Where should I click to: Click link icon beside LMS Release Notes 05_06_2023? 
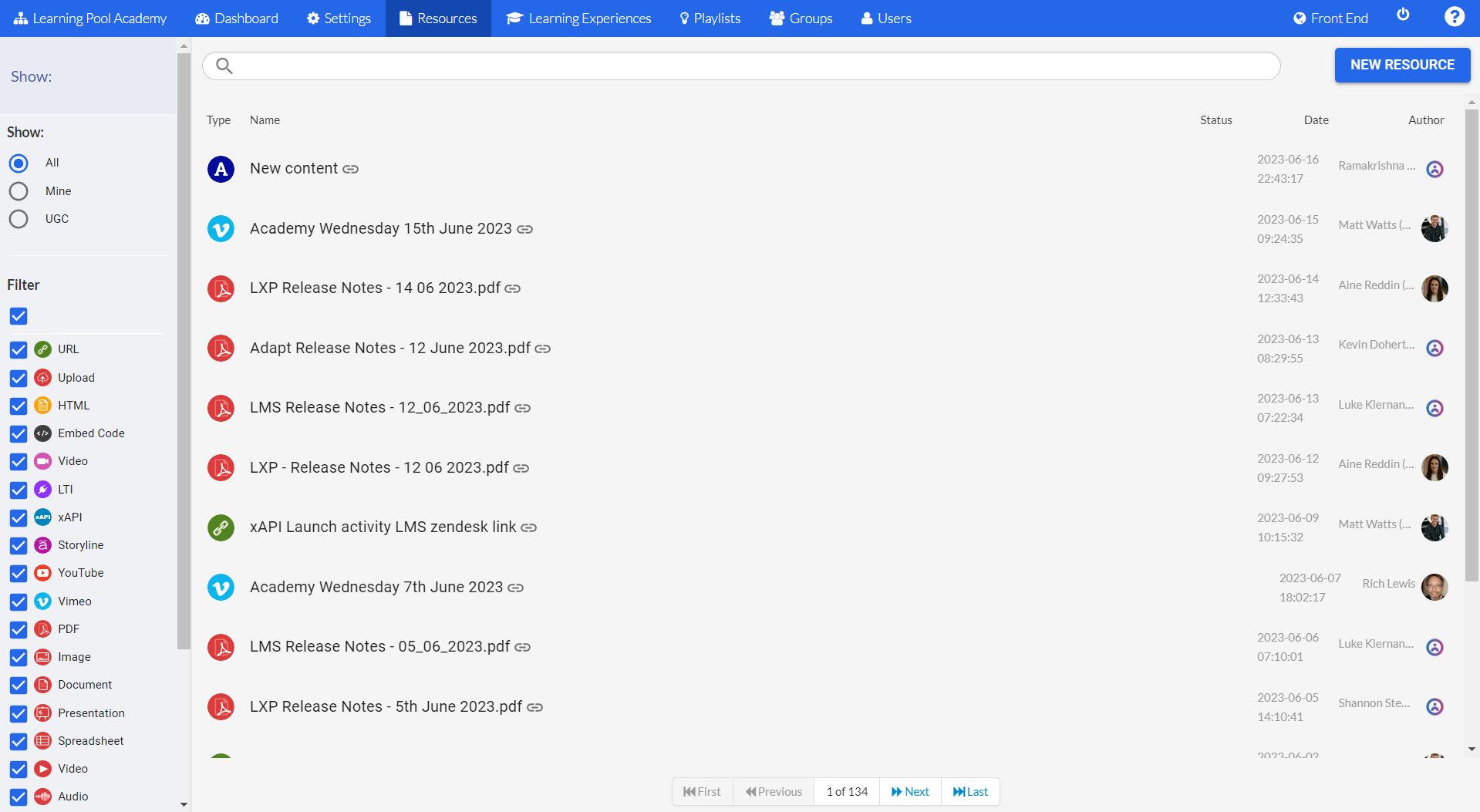(523, 647)
